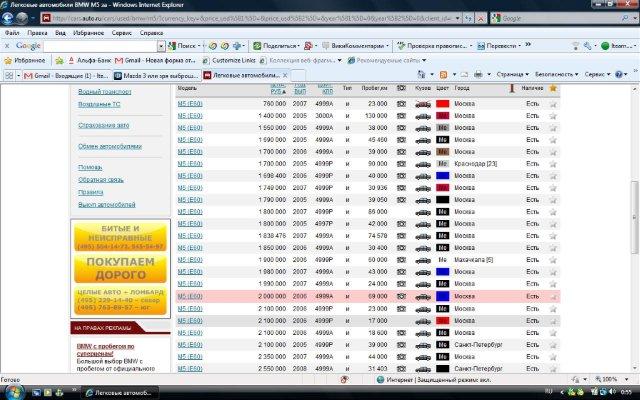
Task: Click the camera icon in the table header
Action: (x=400, y=89)
